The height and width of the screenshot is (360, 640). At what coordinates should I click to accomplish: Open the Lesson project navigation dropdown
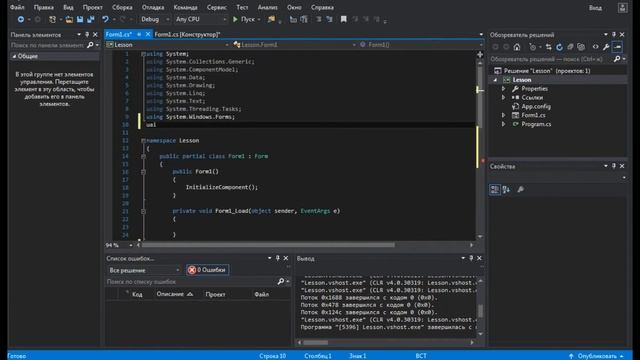[x=167, y=44]
